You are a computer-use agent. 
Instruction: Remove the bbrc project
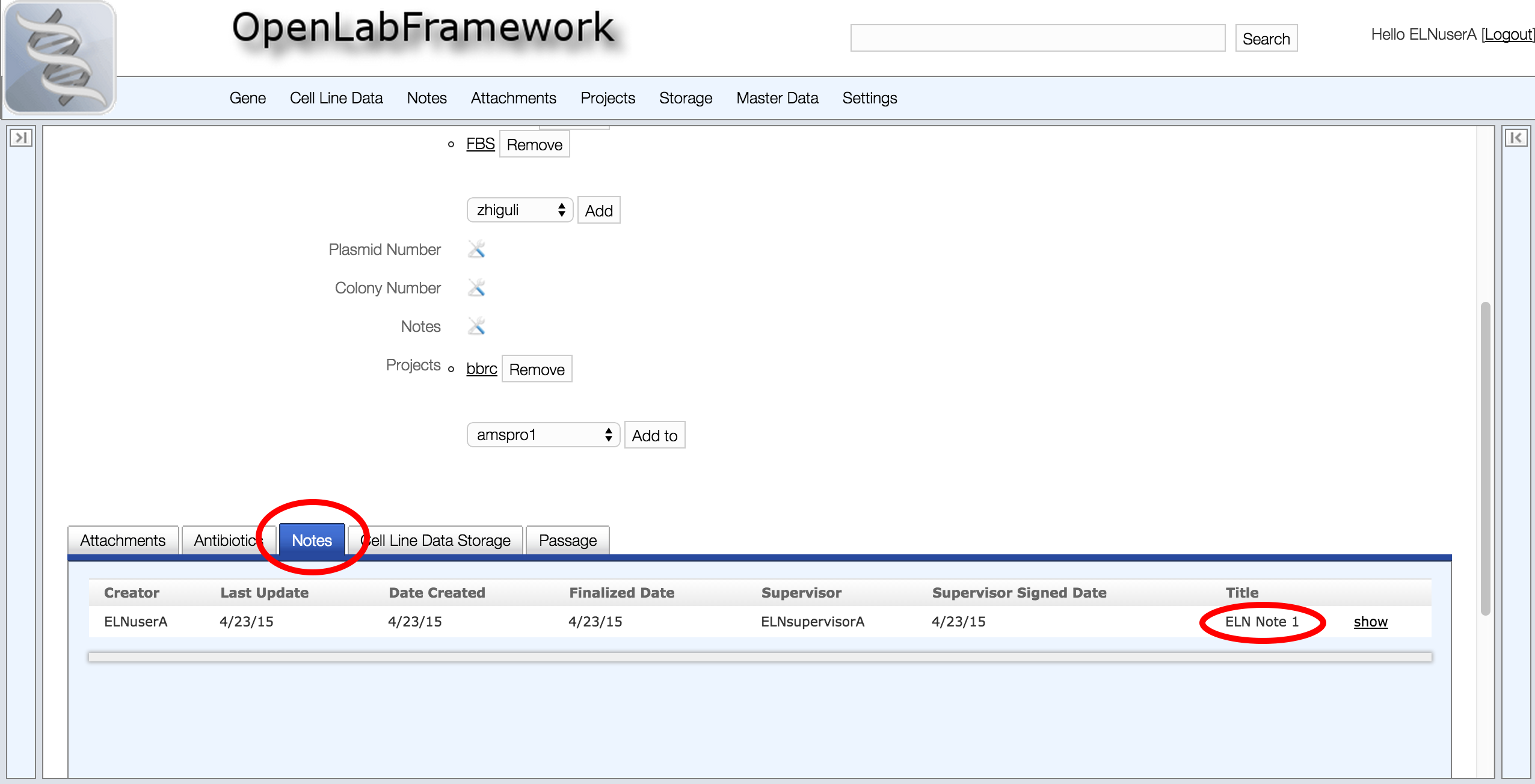tap(537, 369)
